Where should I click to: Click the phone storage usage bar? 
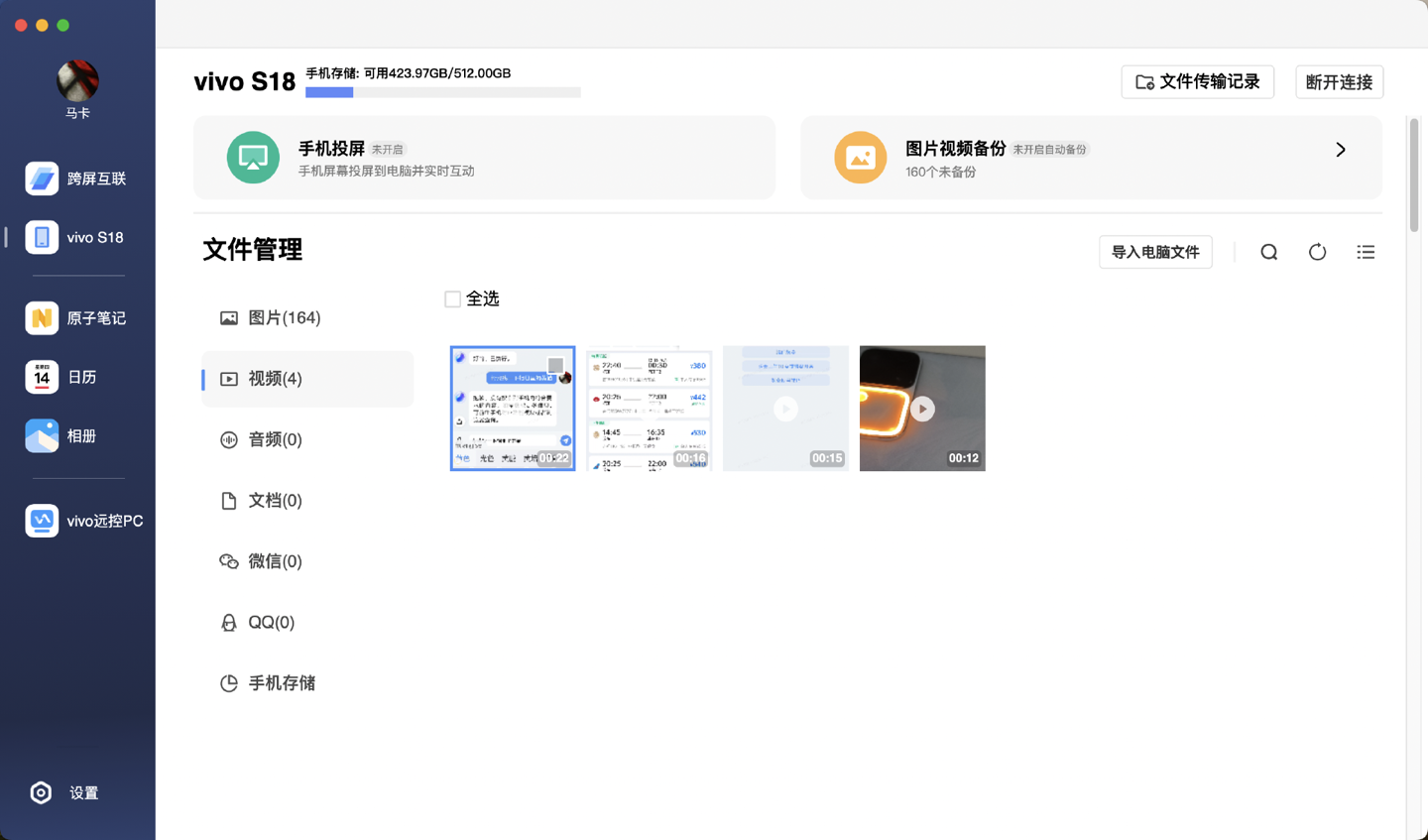tap(443, 92)
